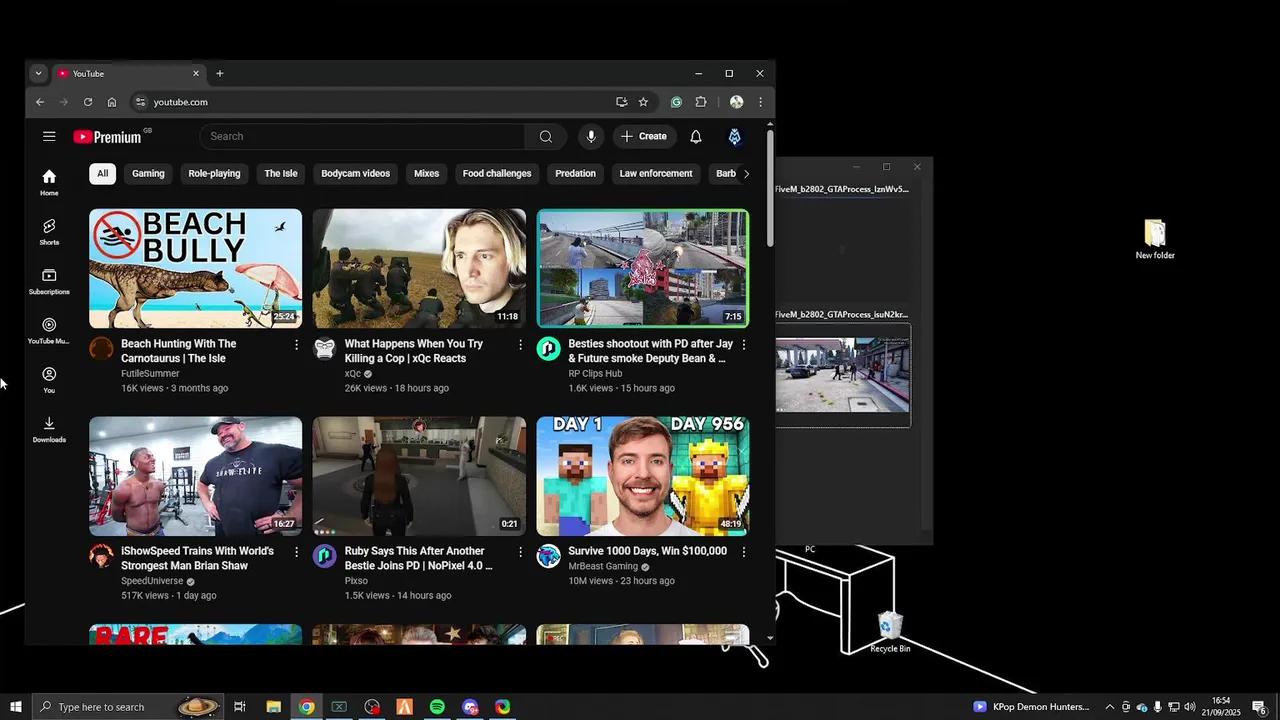Open the FutileSummer channel link

[150, 374]
